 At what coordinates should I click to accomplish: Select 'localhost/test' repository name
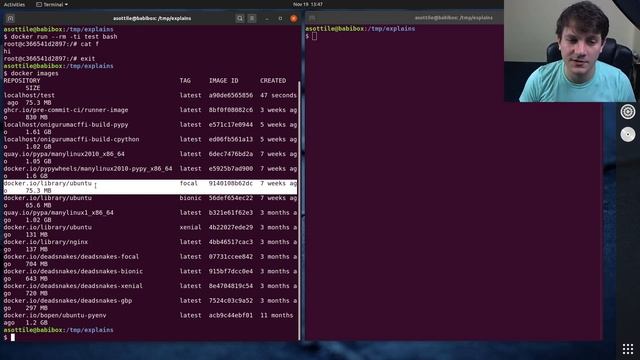(x=29, y=96)
